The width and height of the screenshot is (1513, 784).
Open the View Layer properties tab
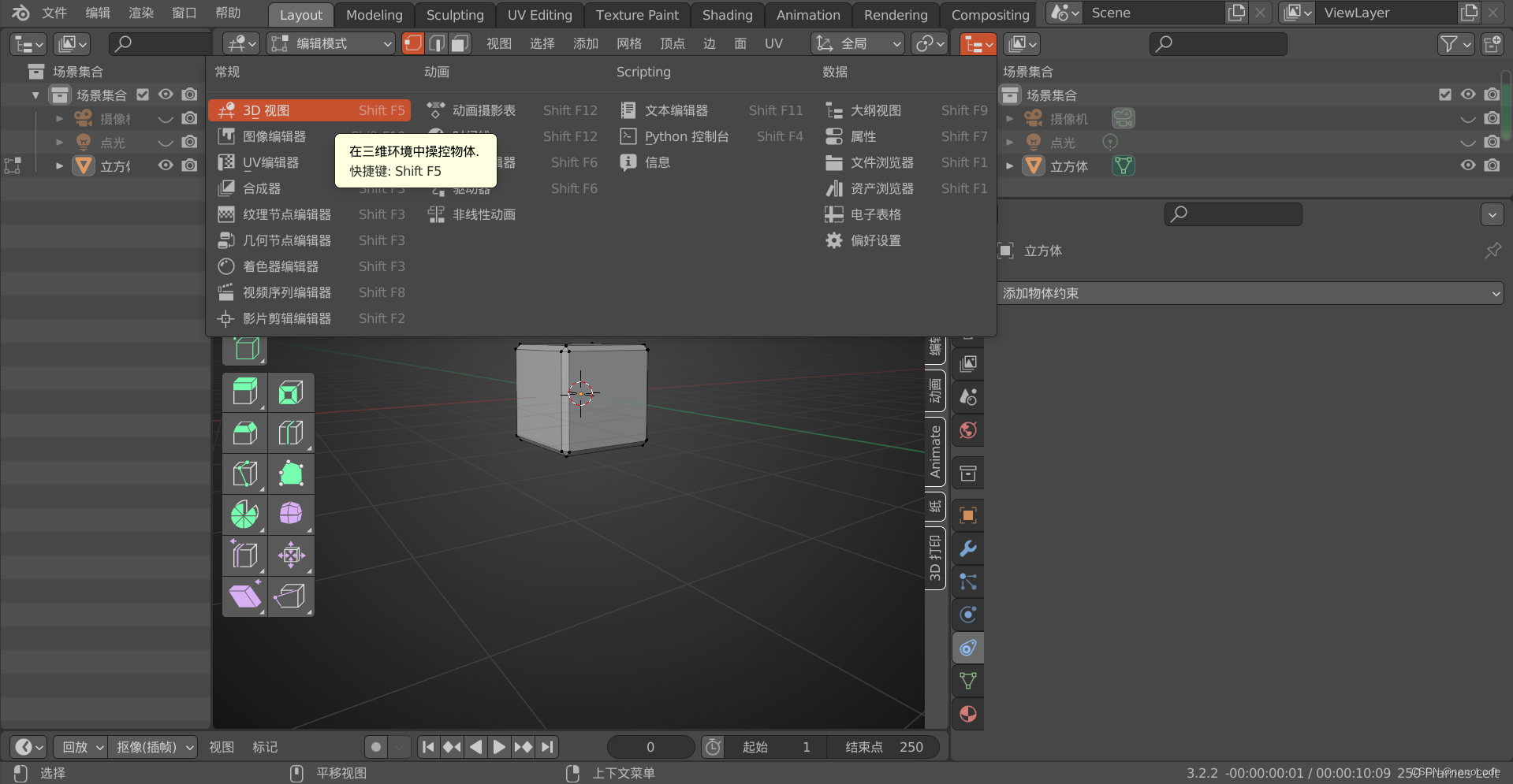coord(968,363)
